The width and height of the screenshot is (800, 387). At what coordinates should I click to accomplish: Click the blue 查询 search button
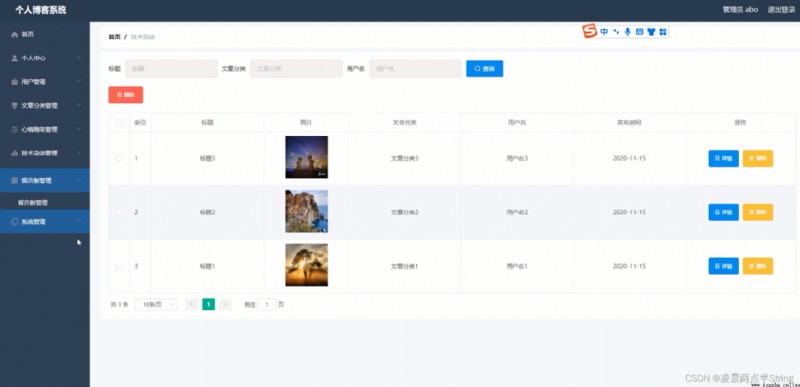pyautogui.click(x=485, y=68)
